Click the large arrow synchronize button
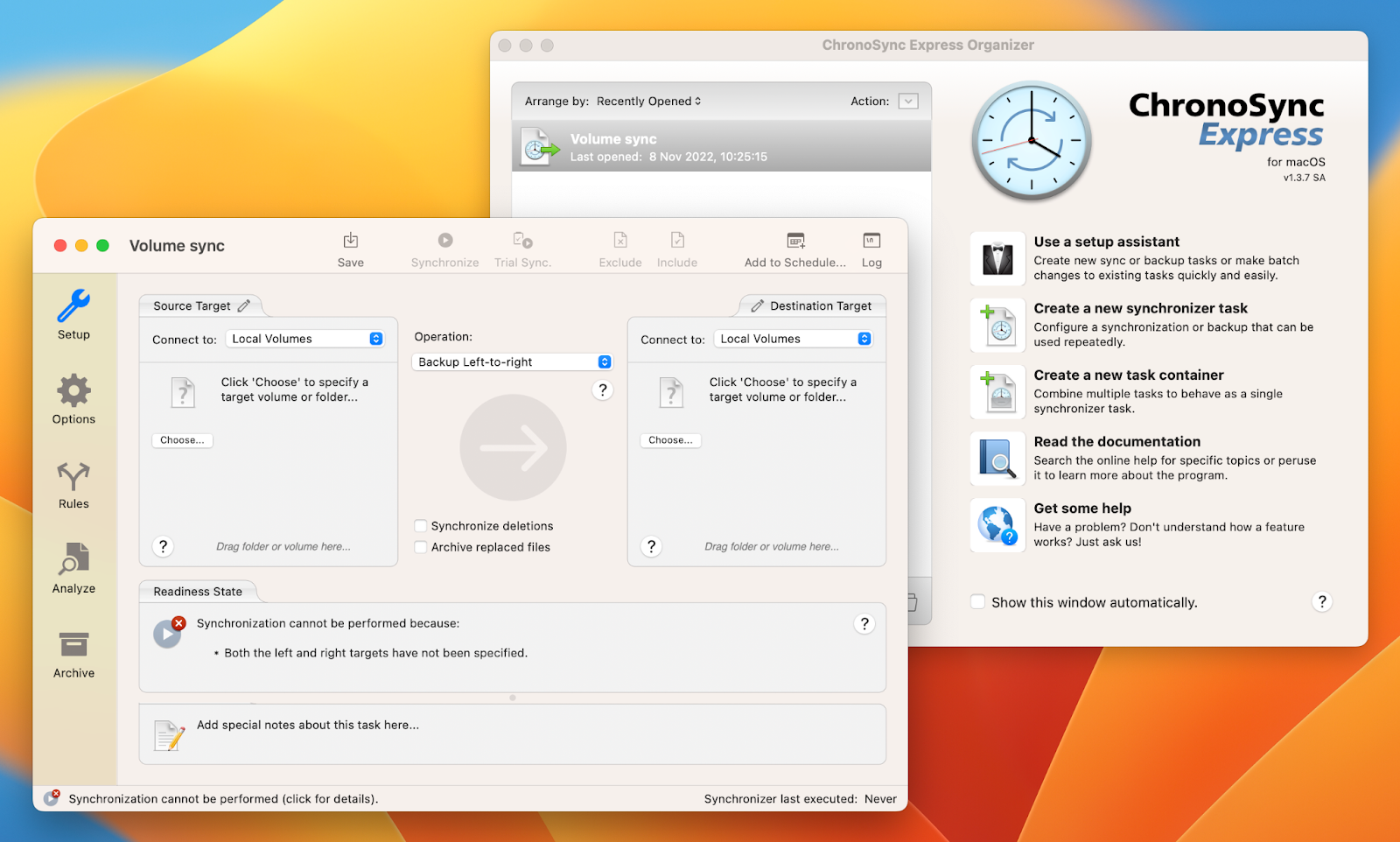Screen dimensions: 1400x842 514,447
